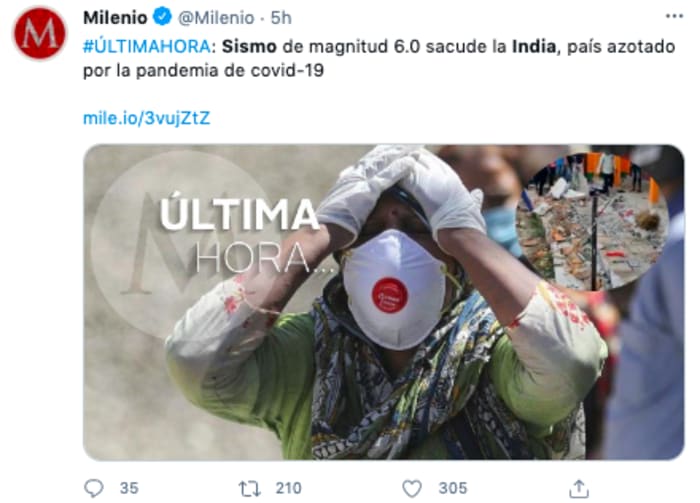The image size is (700, 503).
Task: Open the @Milenio handle
Action: (x=216, y=18)
